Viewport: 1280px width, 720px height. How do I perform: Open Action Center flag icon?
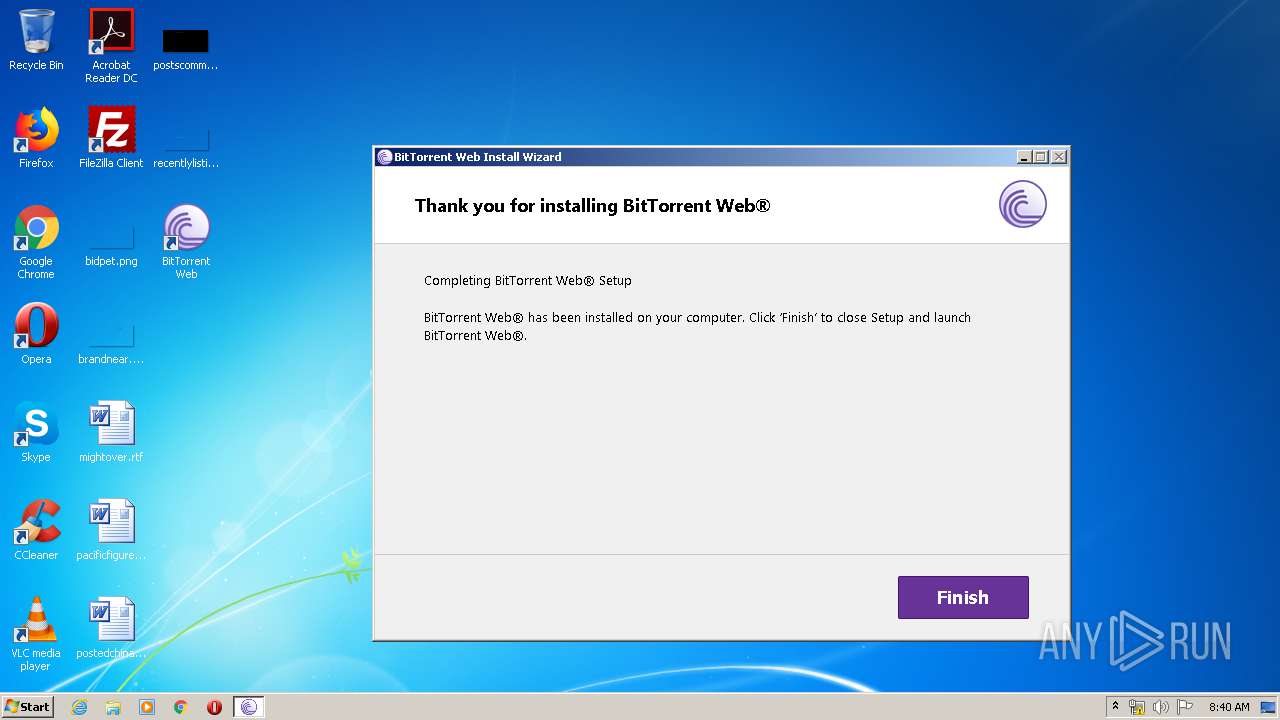(1185, 707)
